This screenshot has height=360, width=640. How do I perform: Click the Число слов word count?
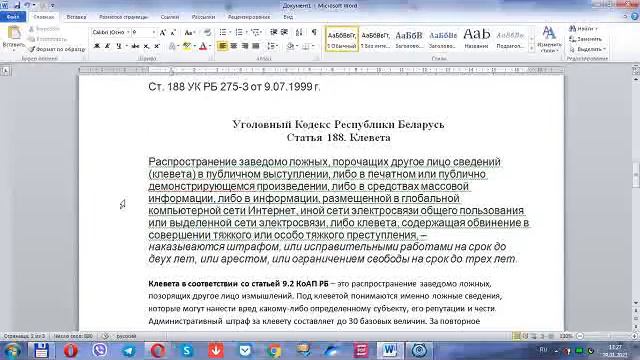pyautogui.click(x=73, y=336)
